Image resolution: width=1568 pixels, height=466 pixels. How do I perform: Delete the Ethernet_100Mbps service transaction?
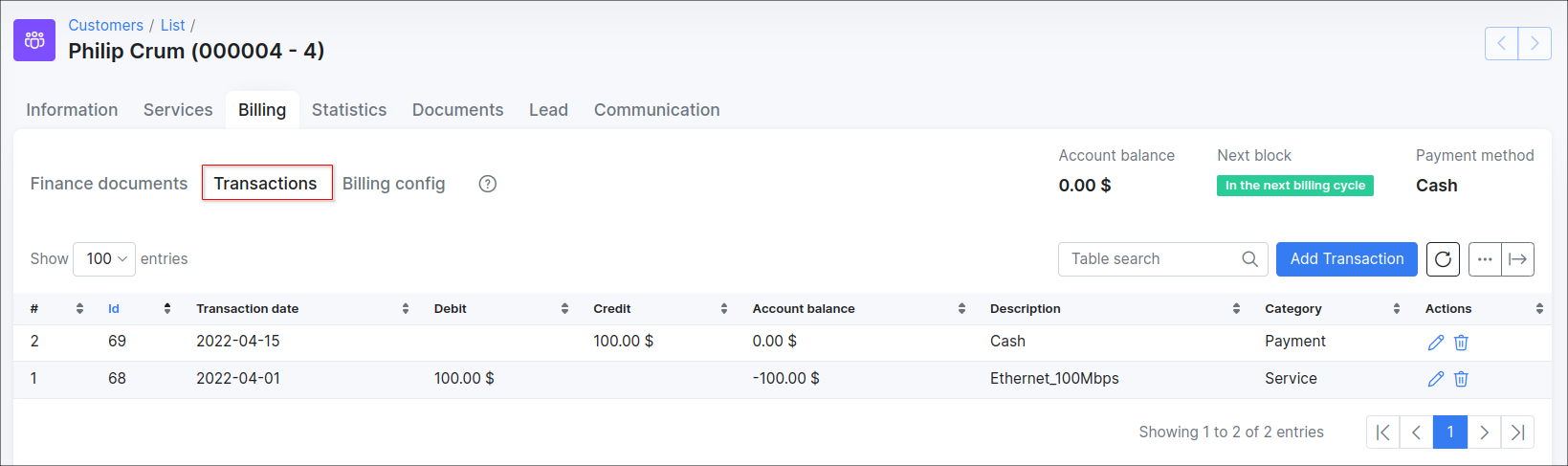click(1461, 379)
